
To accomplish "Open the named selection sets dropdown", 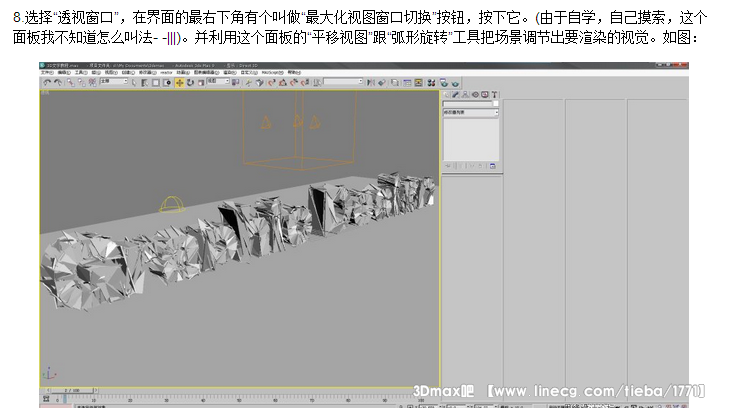I will pyautogui.click(x=343, y=81).
